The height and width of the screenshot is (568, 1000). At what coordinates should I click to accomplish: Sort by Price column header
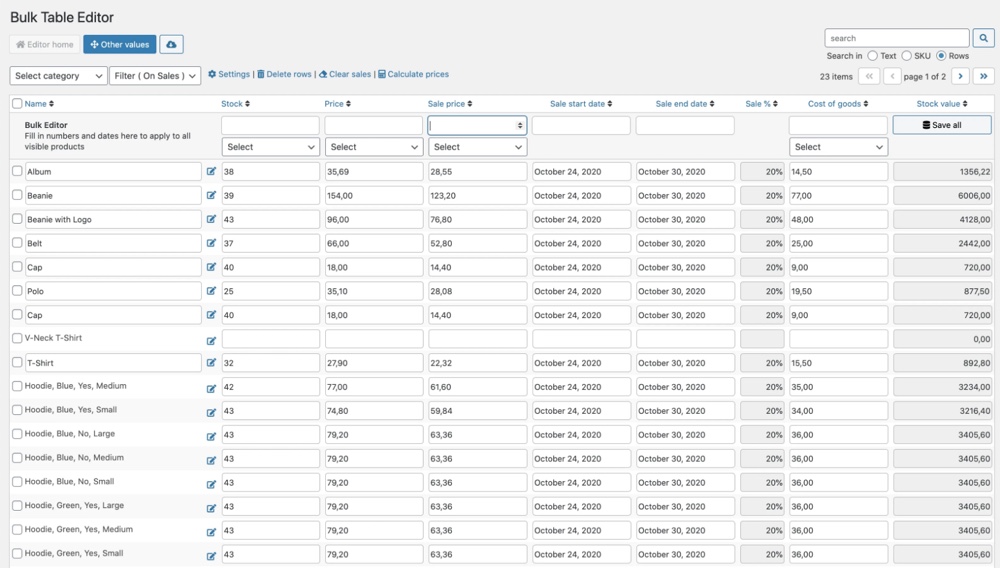(337, 103)
